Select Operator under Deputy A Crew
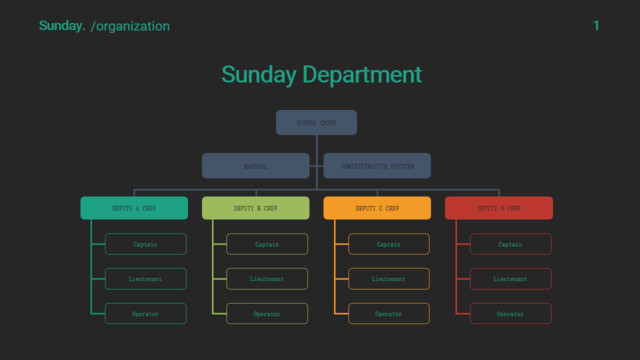Image resolution: width=640 pixels, height=360 pixels. point(146,313)
